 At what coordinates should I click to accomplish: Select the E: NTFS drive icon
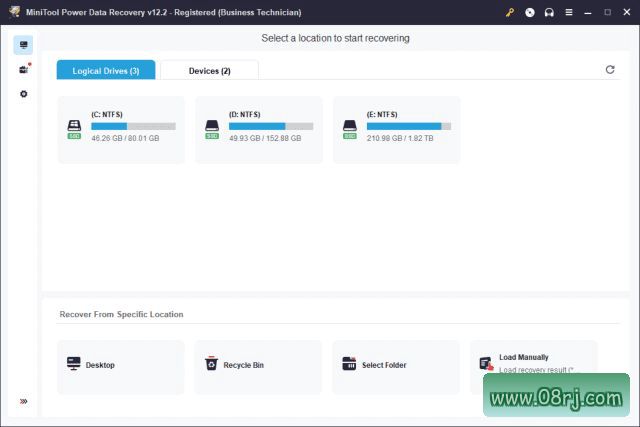tap(350, 129)
